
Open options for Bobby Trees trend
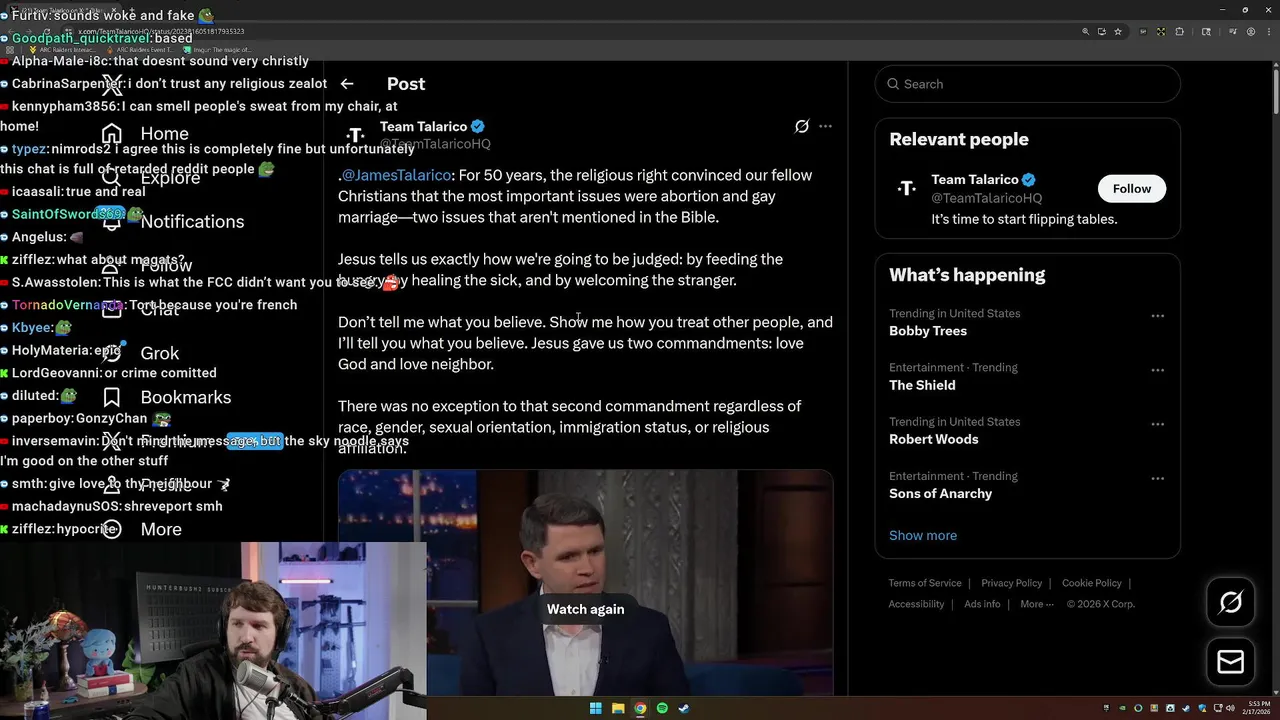pyautogui.click(x=1157, y=316)
